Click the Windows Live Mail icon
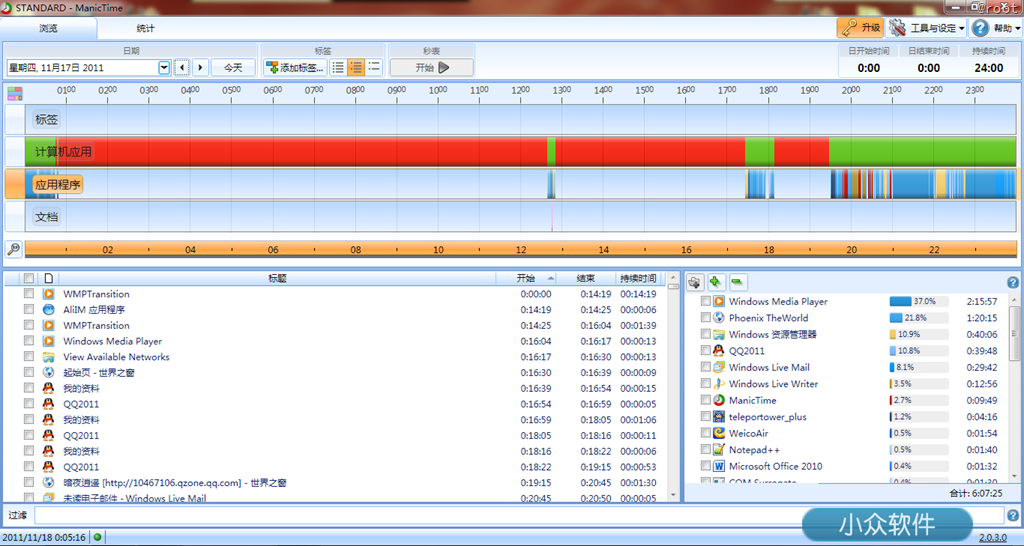This screenshot has height=546, width=1024. 719,367
